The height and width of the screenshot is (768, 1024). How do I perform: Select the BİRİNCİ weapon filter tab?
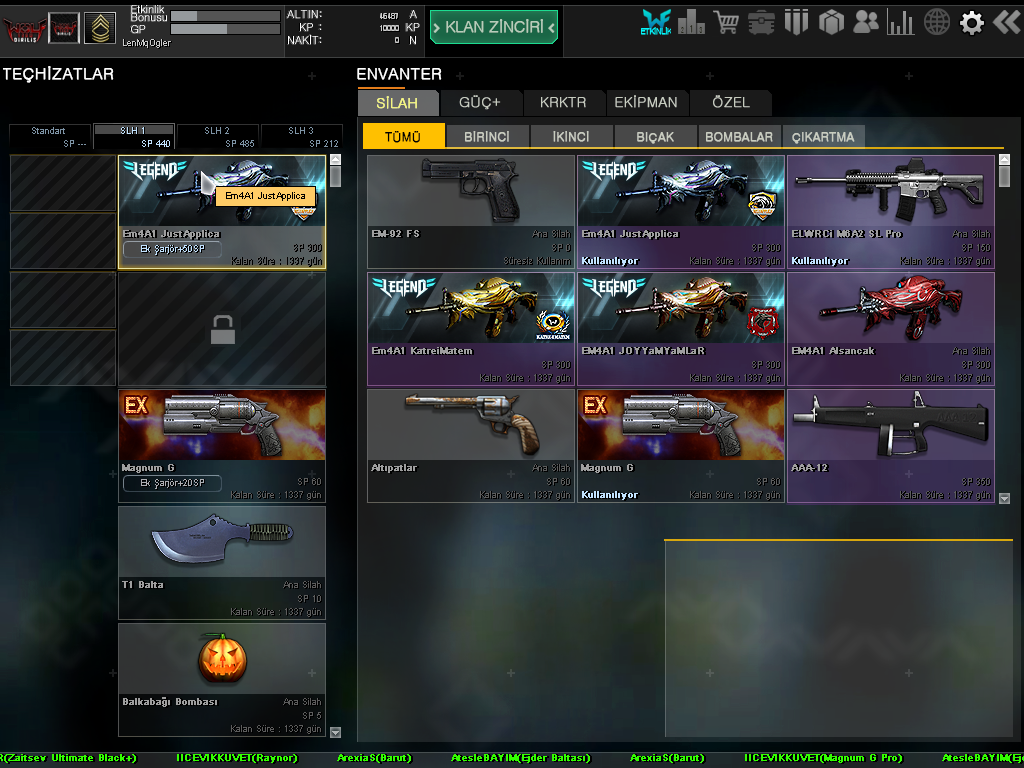[487, 136]
